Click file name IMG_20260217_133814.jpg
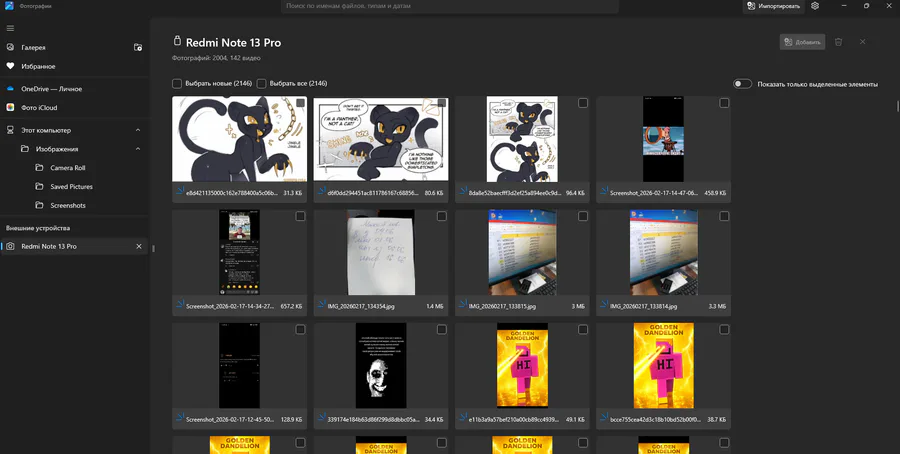The height and width of the screenshot is (454, 900). (642, 306)
